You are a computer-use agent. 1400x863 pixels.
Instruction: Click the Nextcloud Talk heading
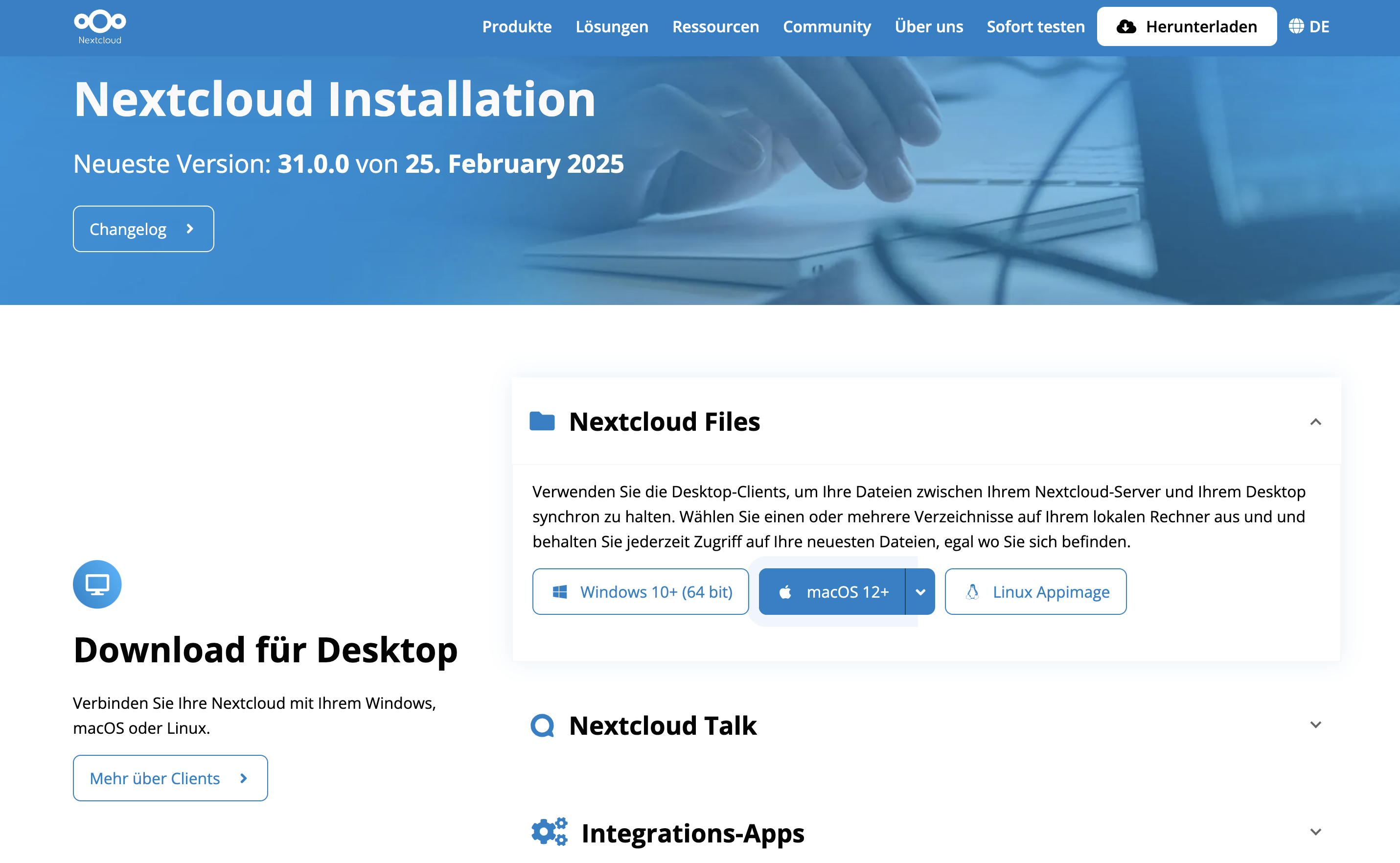click(663, 725)
